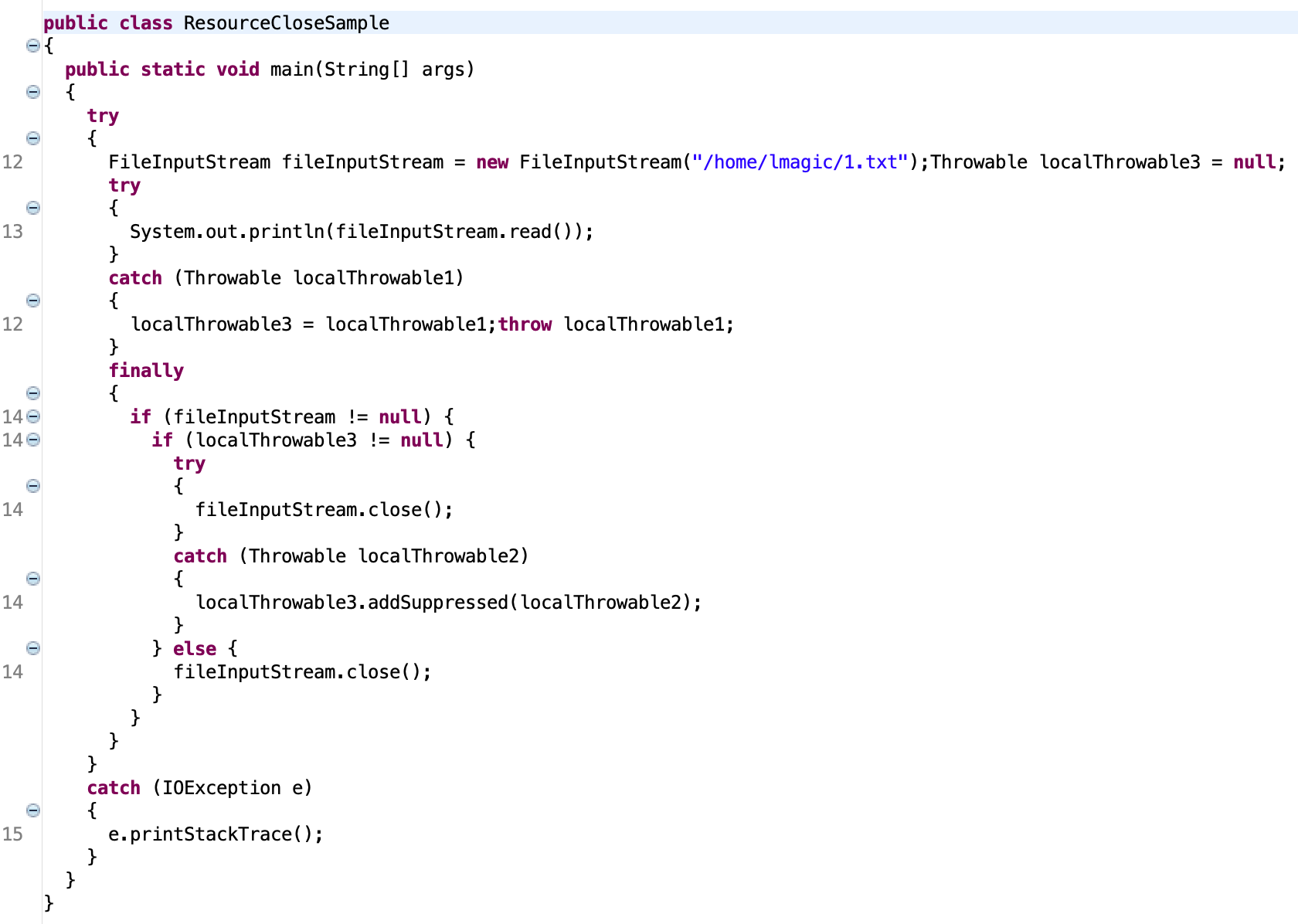Click the fileInputStream.close() call inside the inner try
The height and width of the screenshot is (924, 1298).
(324, 510)
